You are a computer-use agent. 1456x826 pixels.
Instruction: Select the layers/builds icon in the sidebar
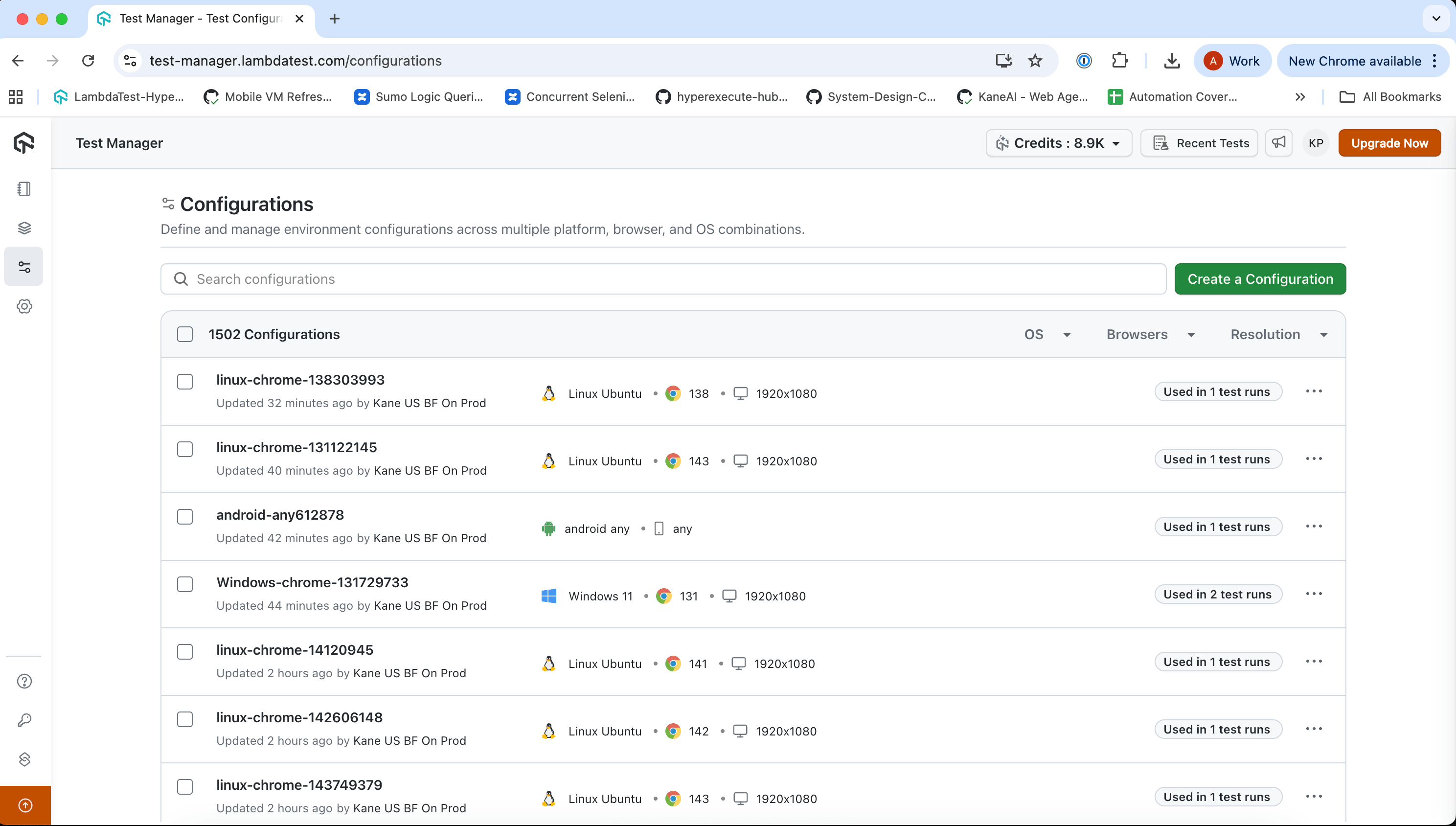[24, 228]
